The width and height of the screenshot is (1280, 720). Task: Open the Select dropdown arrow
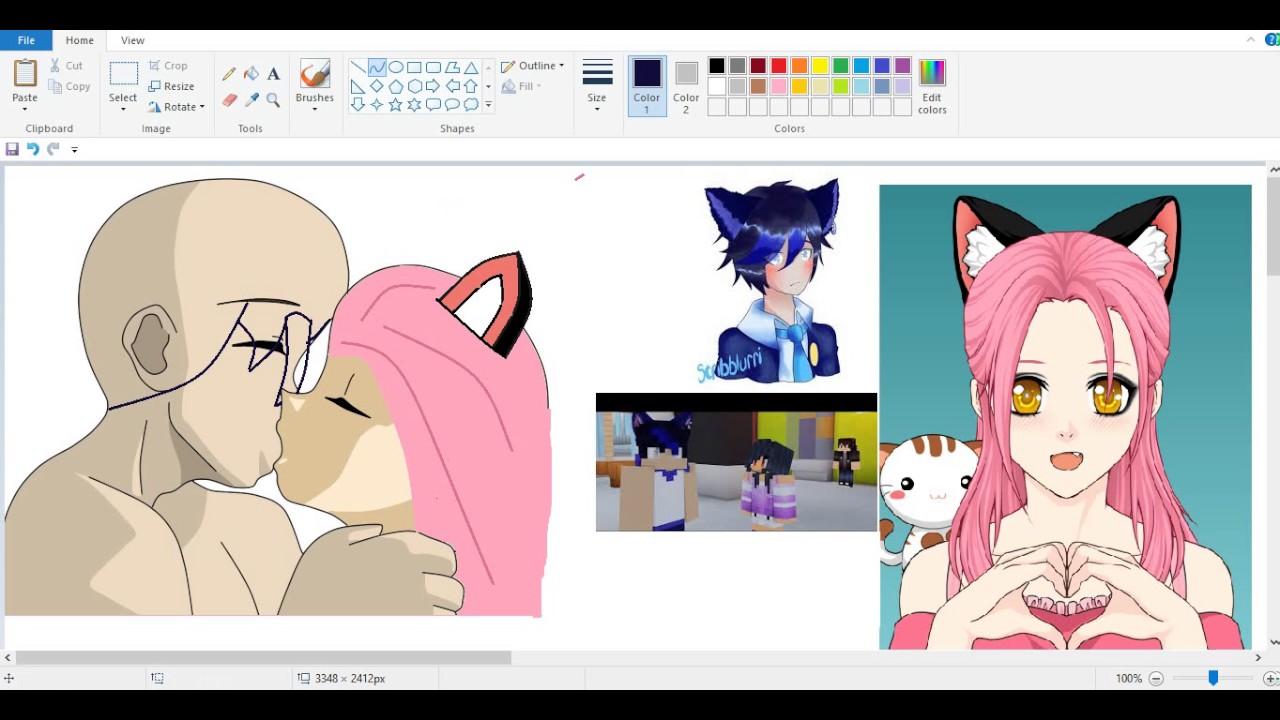point(123,108)
